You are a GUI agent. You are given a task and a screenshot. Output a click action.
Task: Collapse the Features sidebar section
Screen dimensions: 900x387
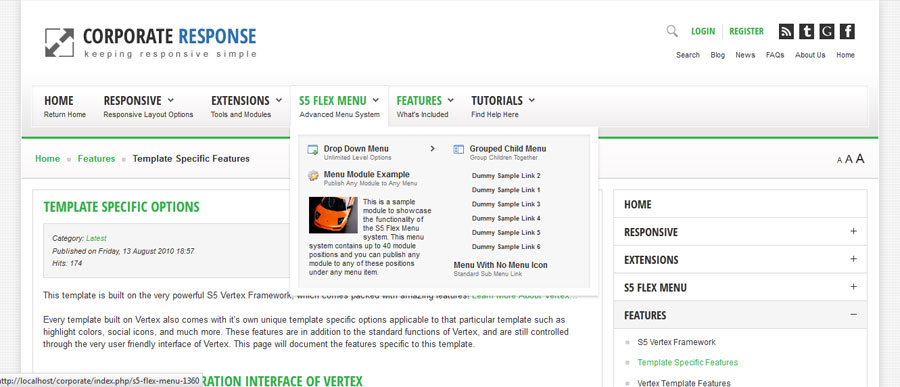[853, 315]
